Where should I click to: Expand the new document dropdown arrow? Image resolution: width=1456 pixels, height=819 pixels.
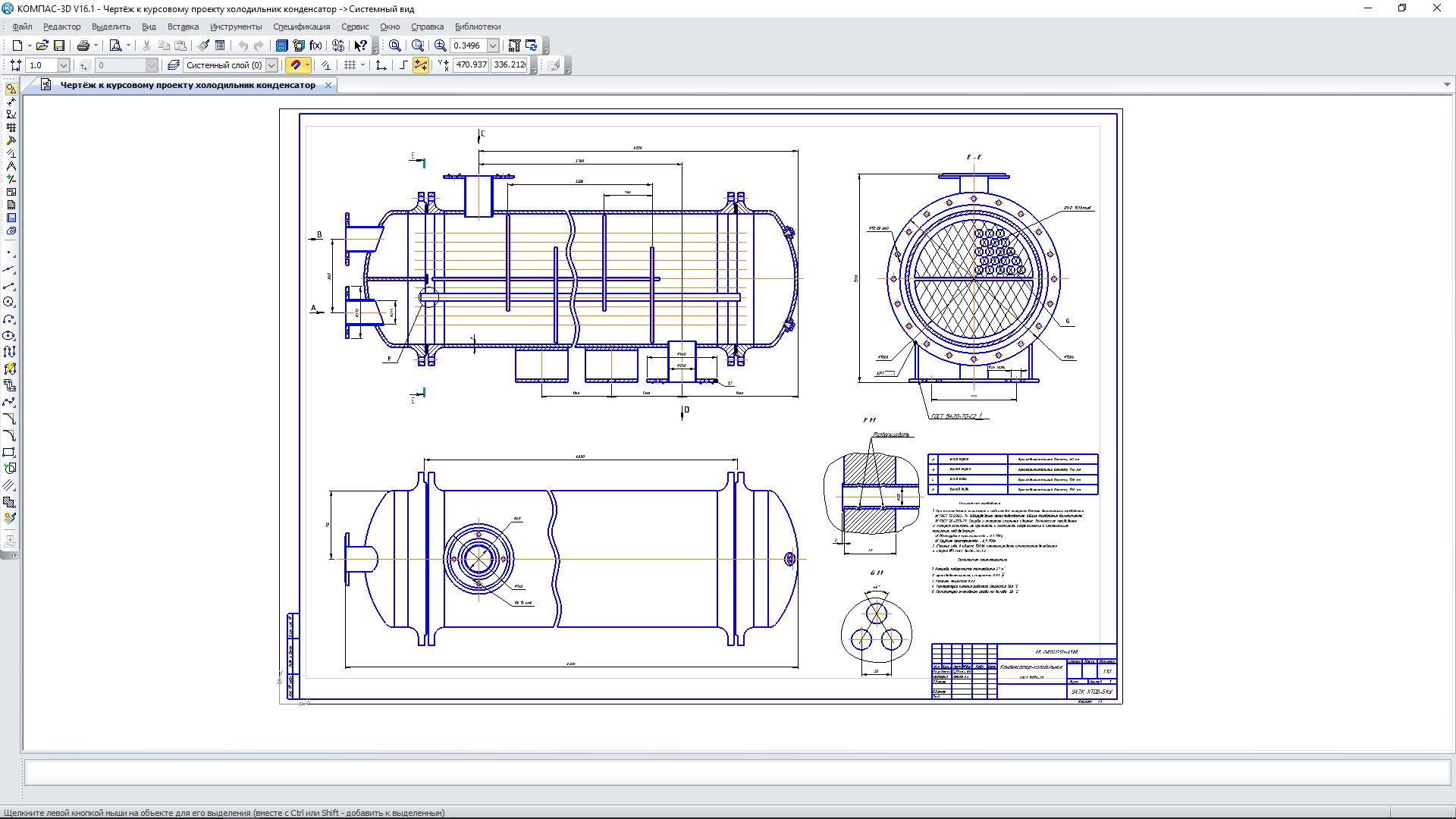tap(30, 45)
